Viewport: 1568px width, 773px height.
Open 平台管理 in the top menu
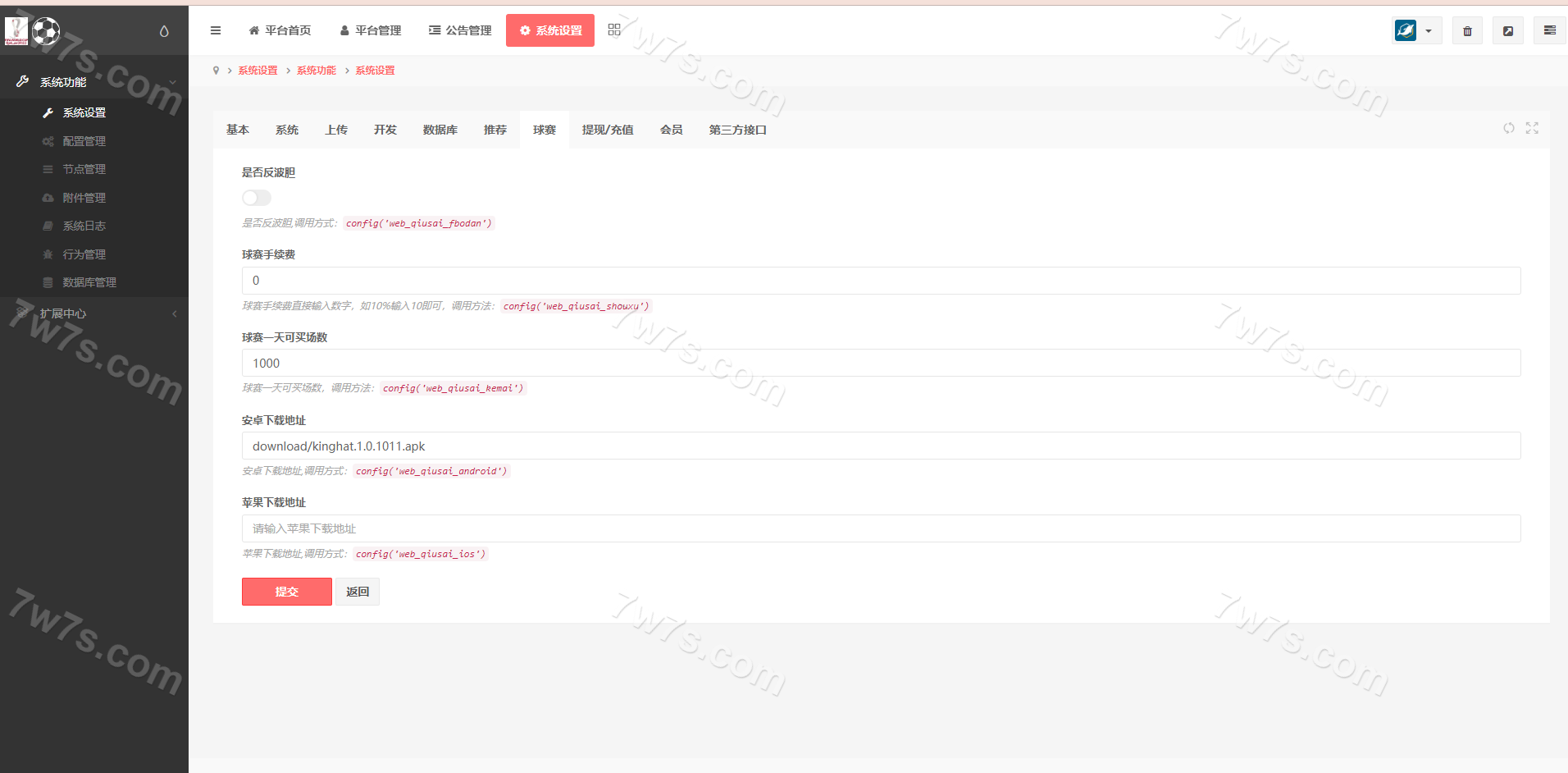[370, 30]
